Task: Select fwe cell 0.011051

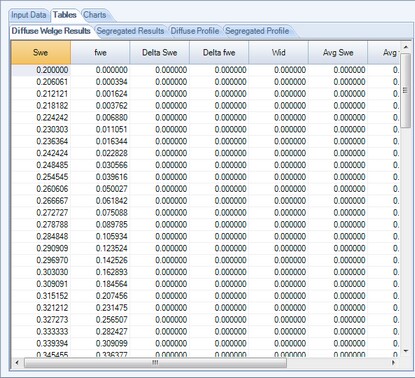Action: 100,129
